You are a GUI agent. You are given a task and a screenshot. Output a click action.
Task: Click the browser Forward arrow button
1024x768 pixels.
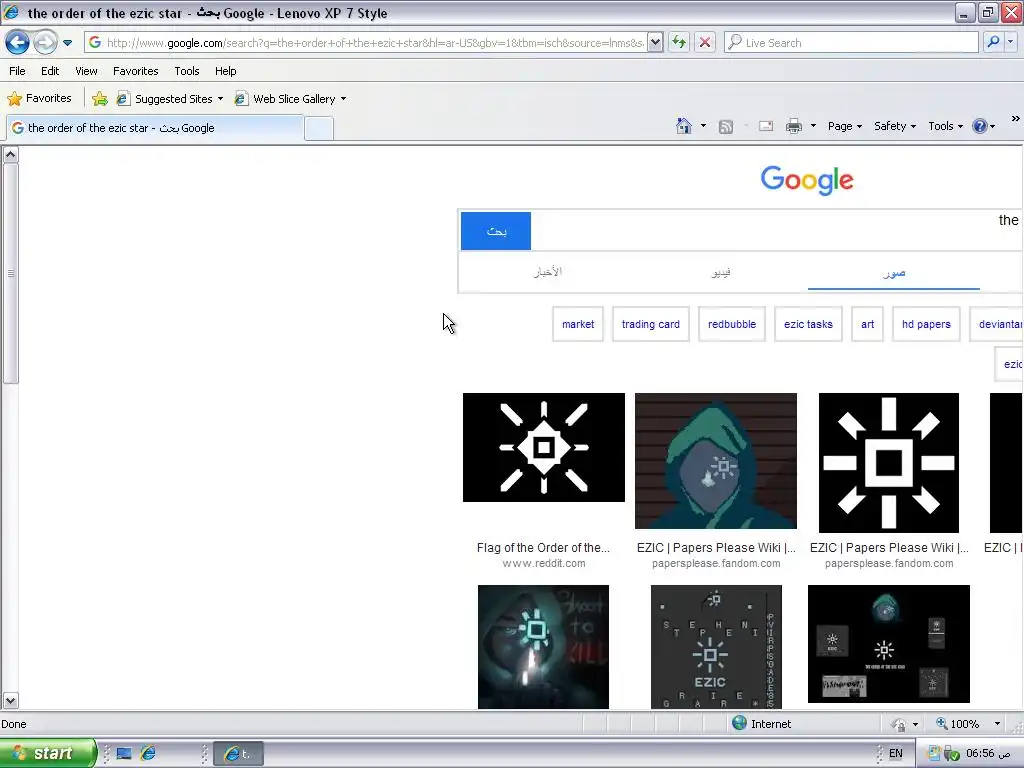(x=45, y=42)
